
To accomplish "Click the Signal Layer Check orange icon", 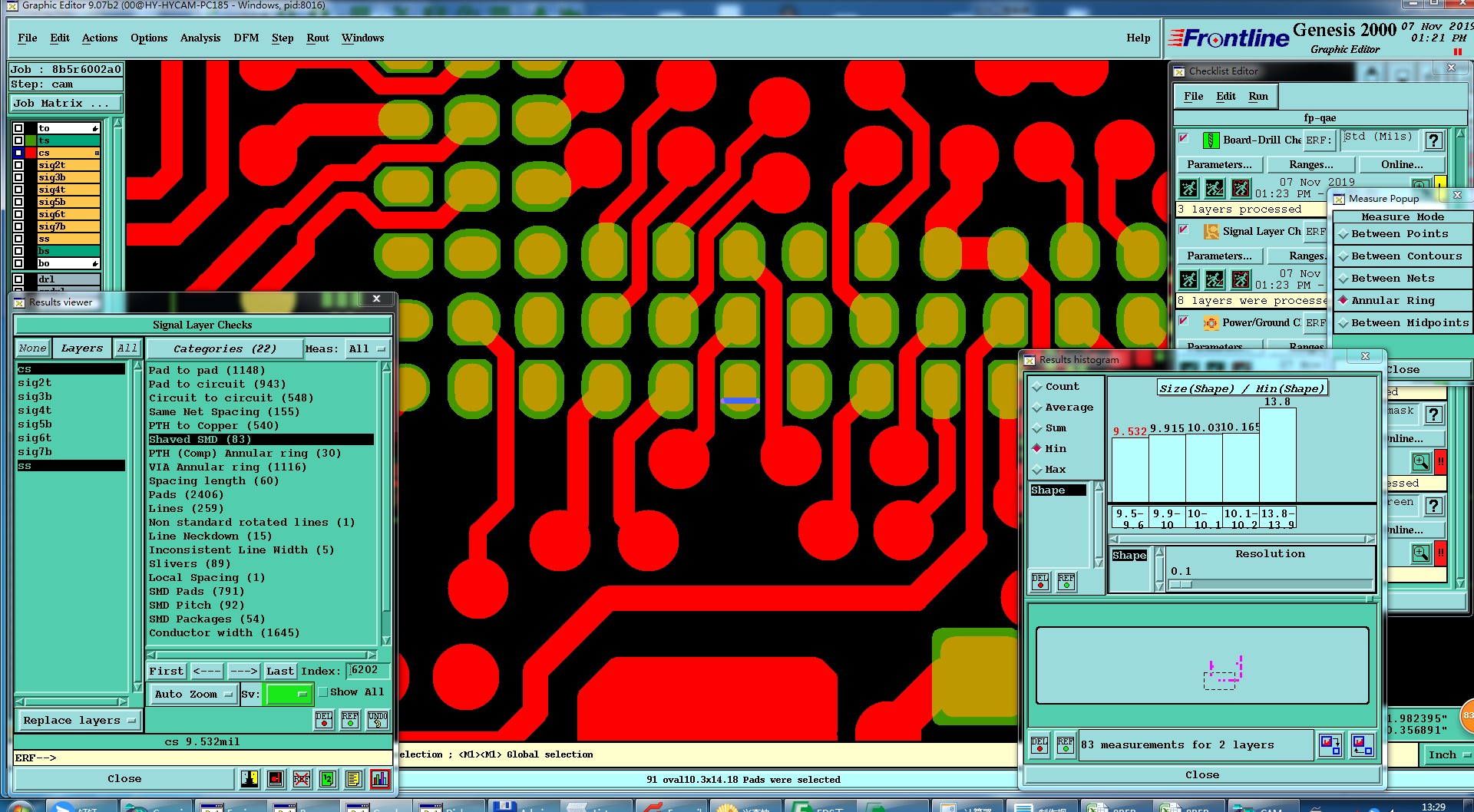I will (x=1211, y=231).
